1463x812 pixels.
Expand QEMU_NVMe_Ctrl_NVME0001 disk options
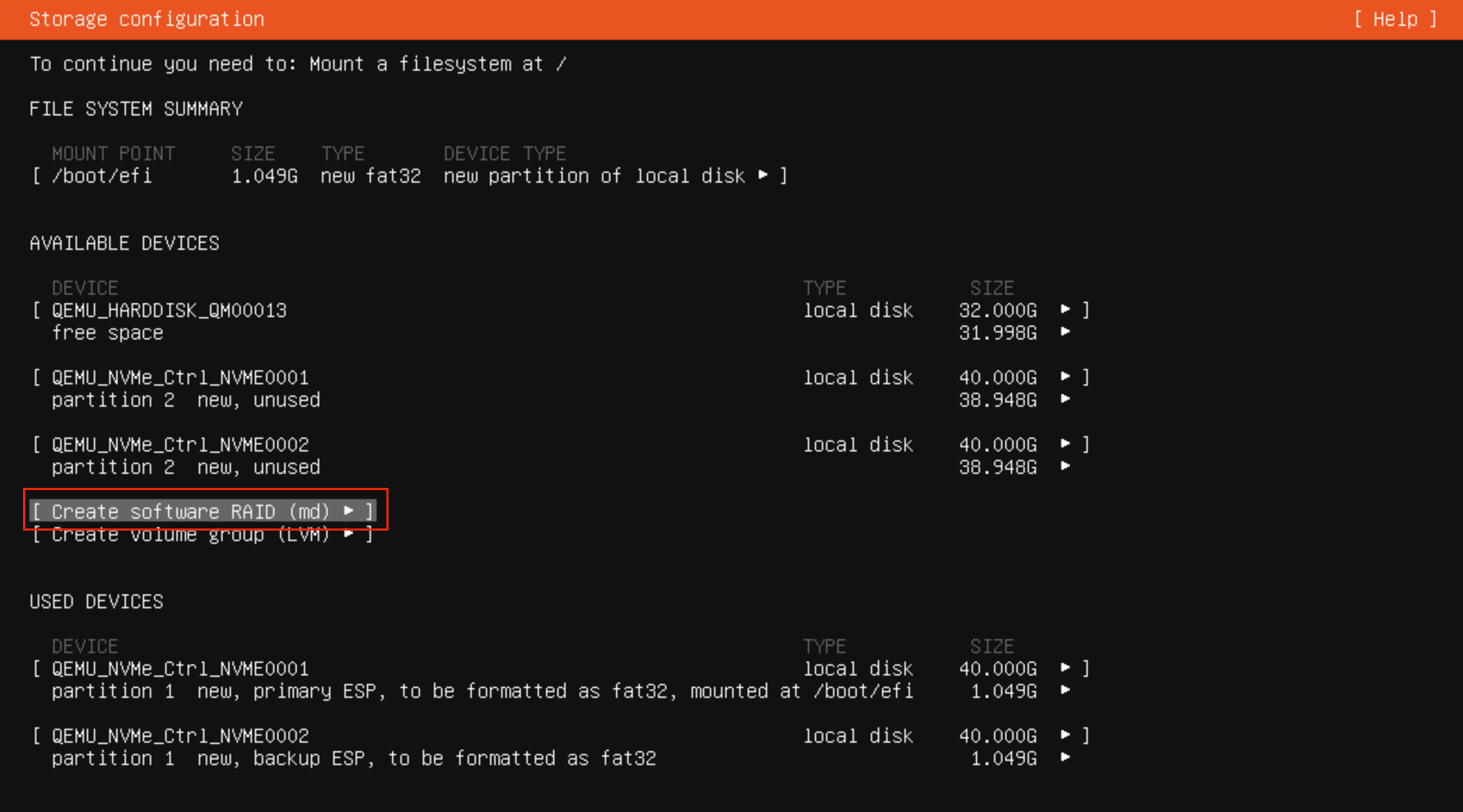coord(1067,377)
